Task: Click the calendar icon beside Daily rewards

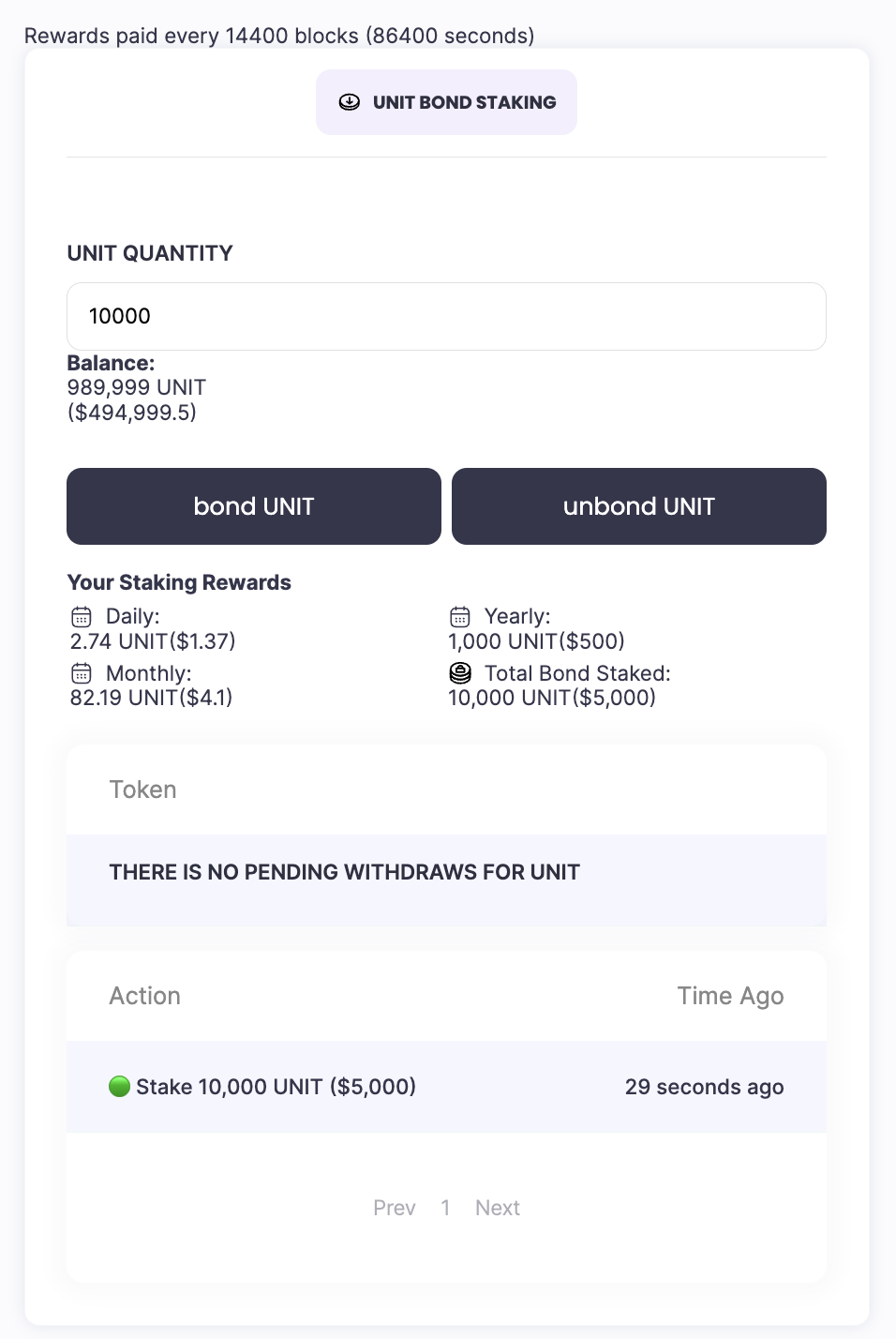Action: [82, 617]
